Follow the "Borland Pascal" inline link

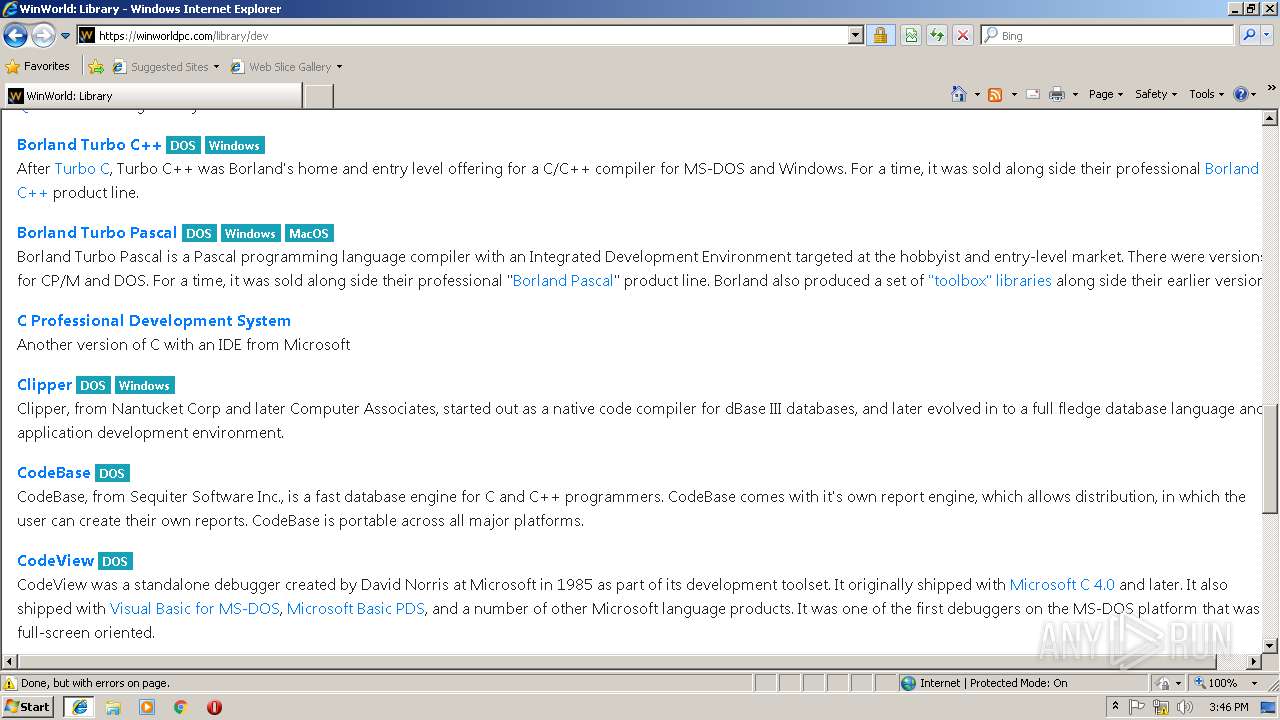(x=563, y=280)
